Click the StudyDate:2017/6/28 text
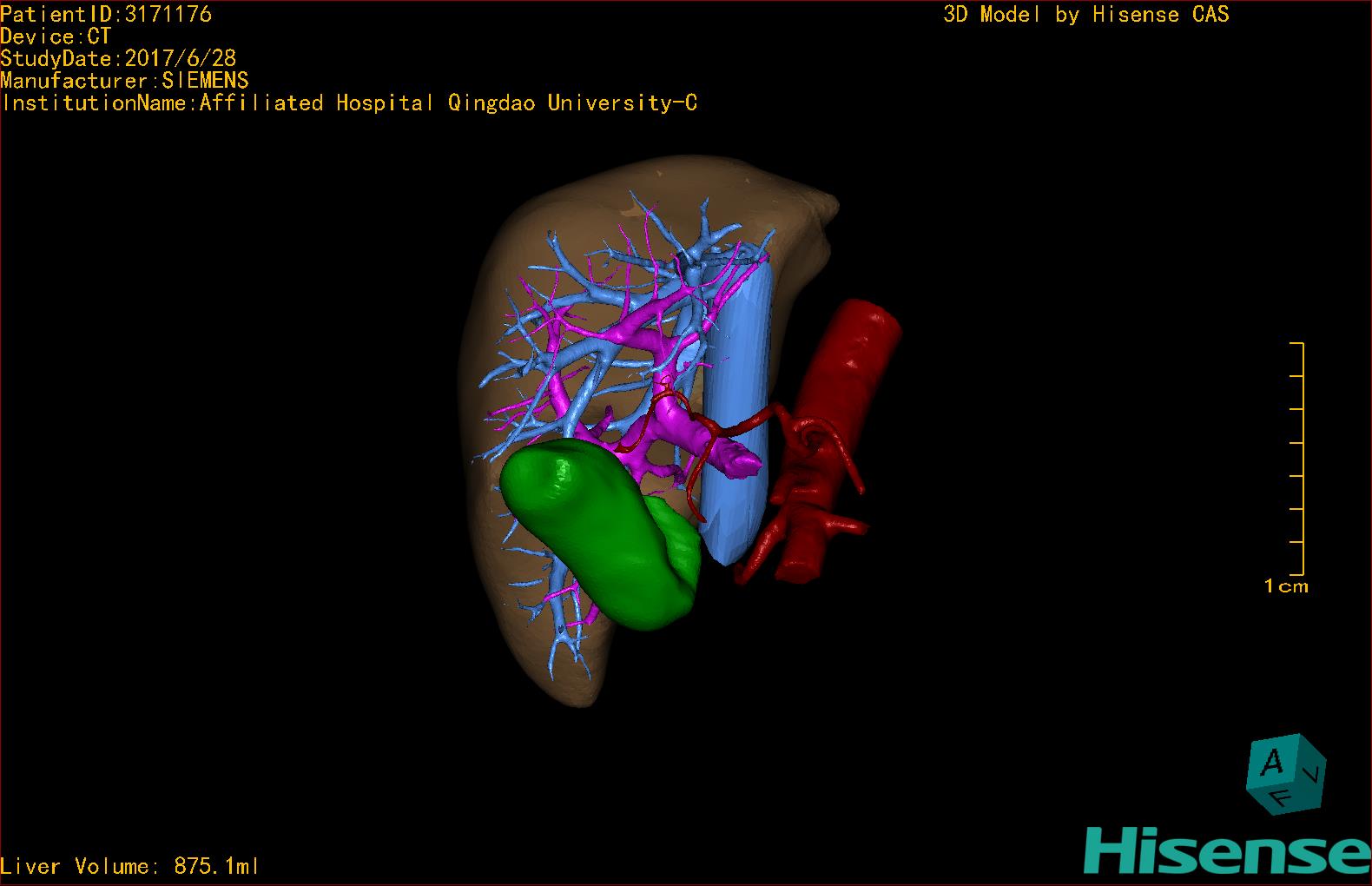The height and width of the screenshot is (886, 1372). click(118, 58)
